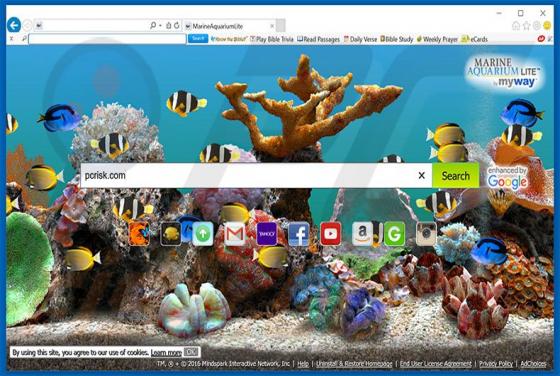Open the Yahoo shortcut icon
This screenshot has width=560, height=376.
click(267, 234)
